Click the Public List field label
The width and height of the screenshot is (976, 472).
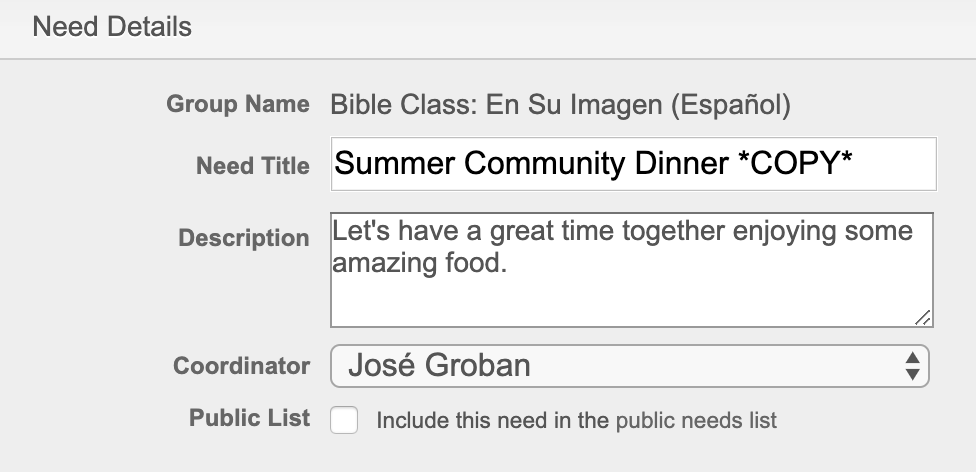pos(249,418)
